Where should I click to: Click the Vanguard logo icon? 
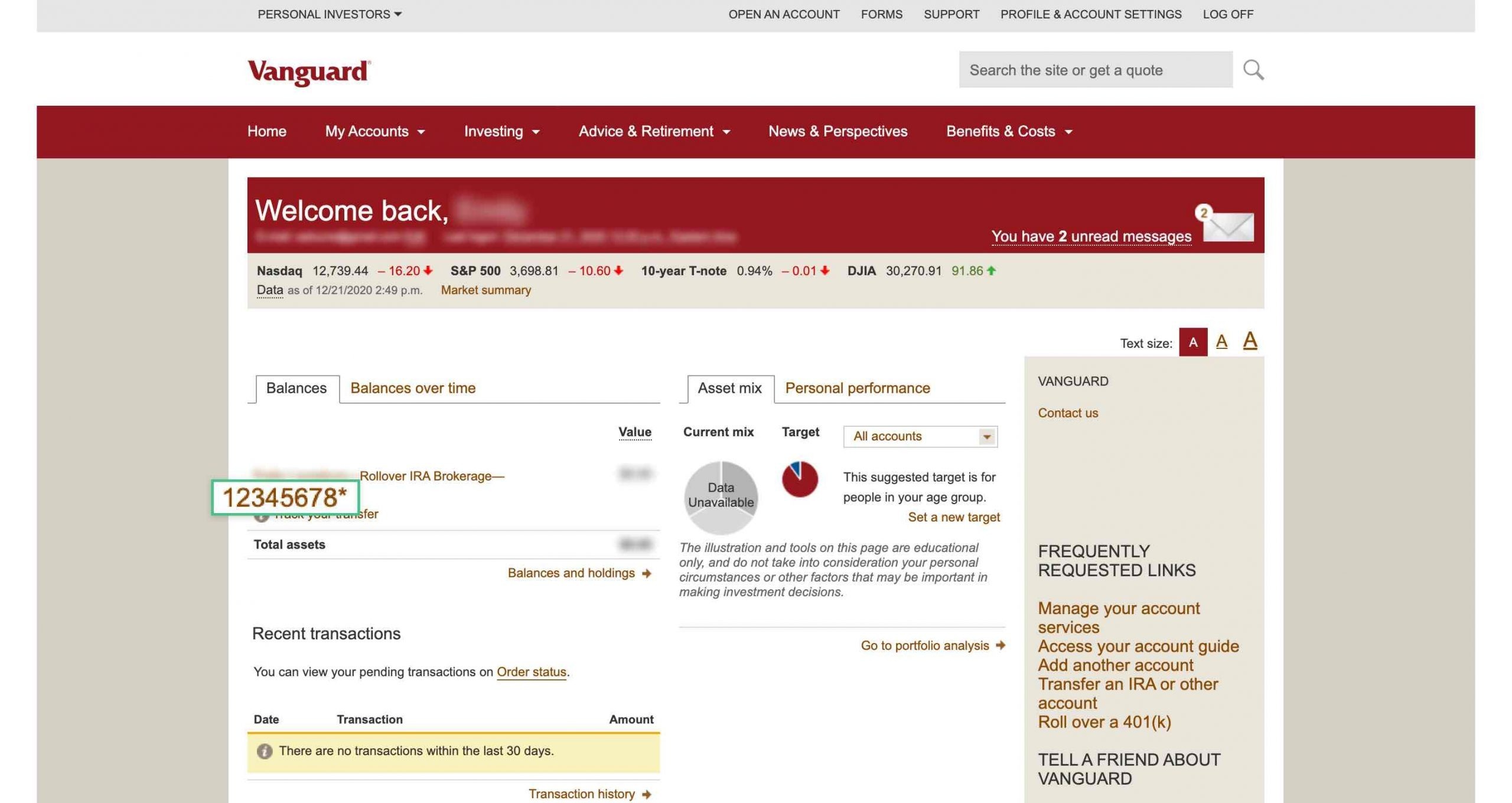pos(309,69)
